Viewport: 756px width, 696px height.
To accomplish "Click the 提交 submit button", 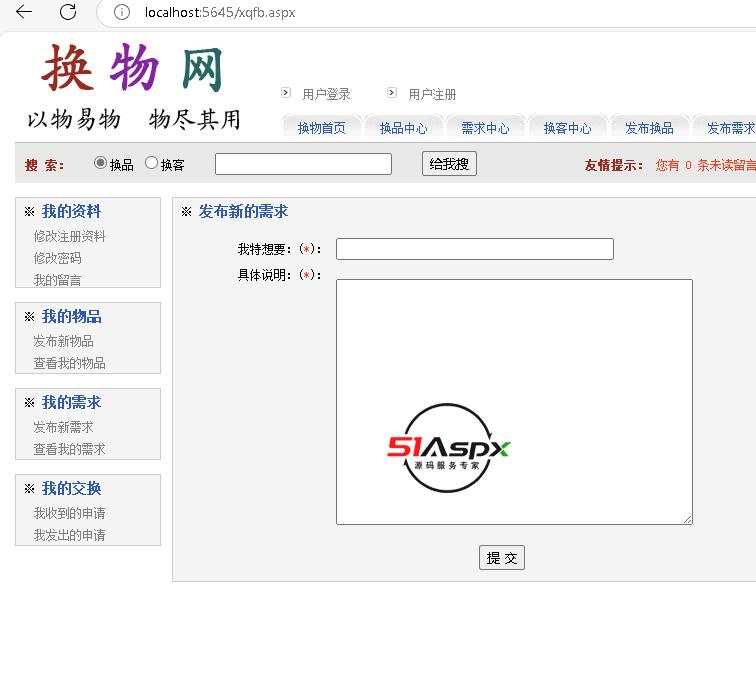I will point(502,558).
